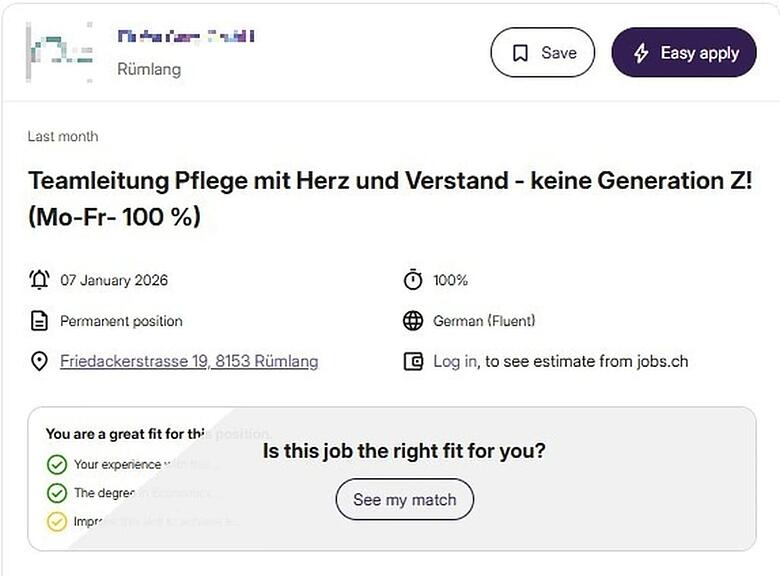The height and width of the screenshot is (576, 780).
Task: Click the blurred company logo thumbnail
Action: pyautogui.click(x=60, y=51)
